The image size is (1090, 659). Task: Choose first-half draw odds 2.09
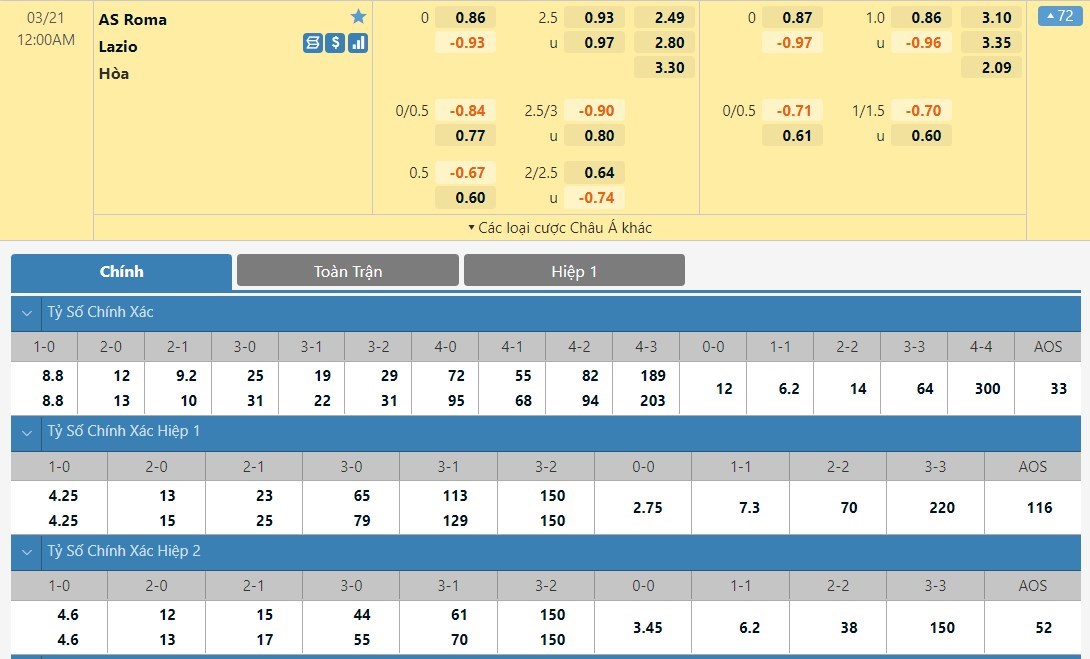point(996,68)
